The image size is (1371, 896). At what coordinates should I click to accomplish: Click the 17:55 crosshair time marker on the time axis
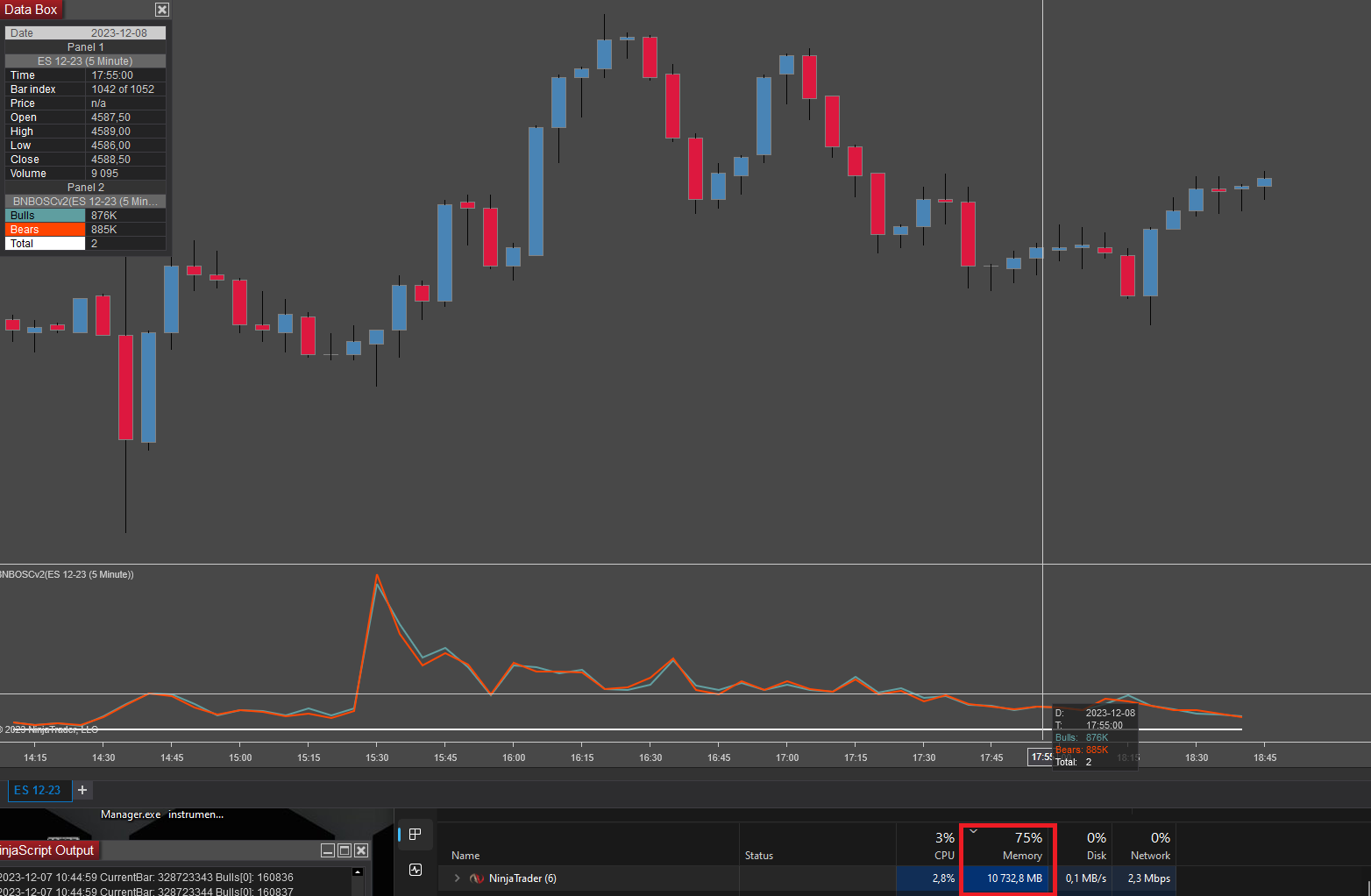(1041, 757)
